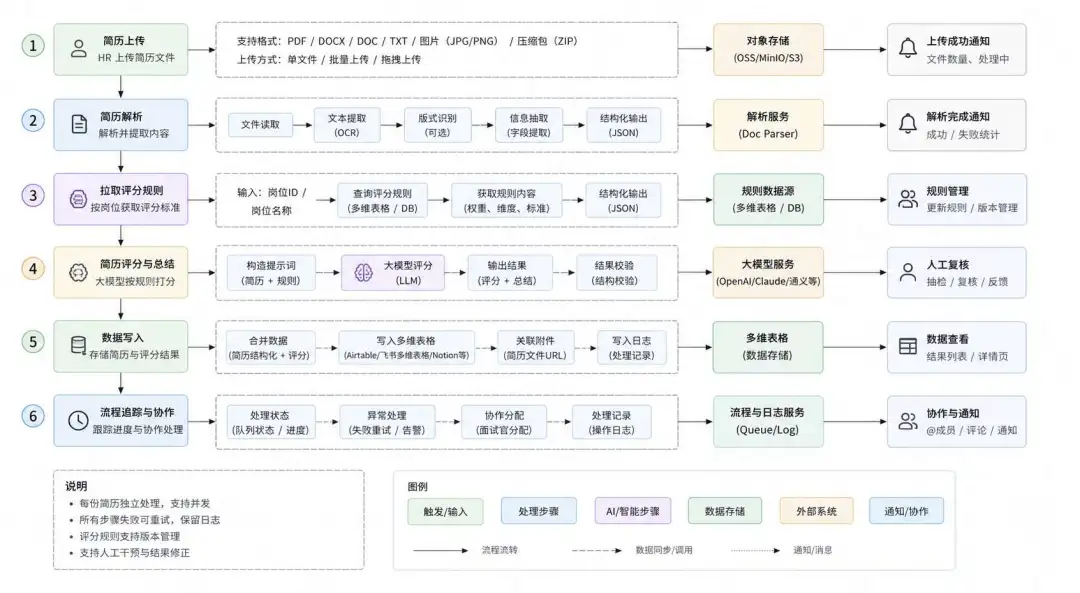The height and width of the screenshot is (593, 1080).
Task: Click the clock icon in 流程追踪与协作 node
Action: tap(78, 420)
